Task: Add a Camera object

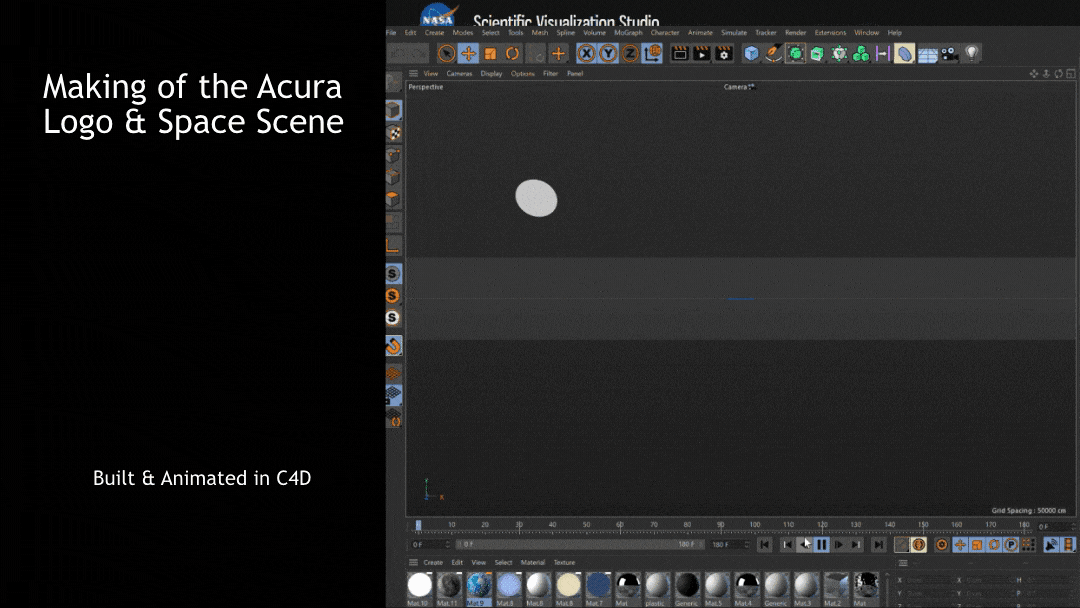Action: (950, 54)
